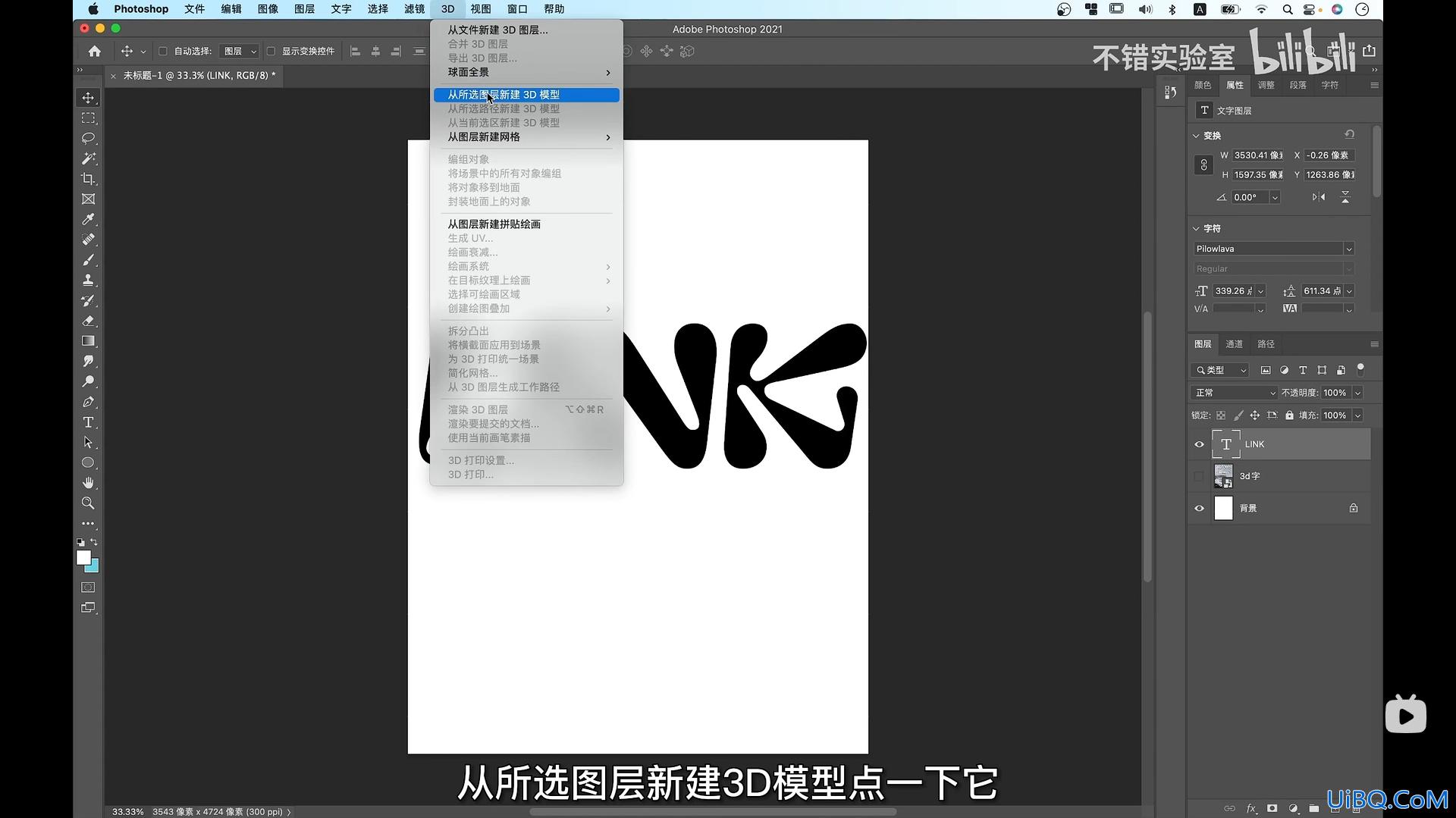Image resolution: width=1456 pixels, height=818 pixels.
Task: Select the Clone Stamp tool
Action: [88, 281]
